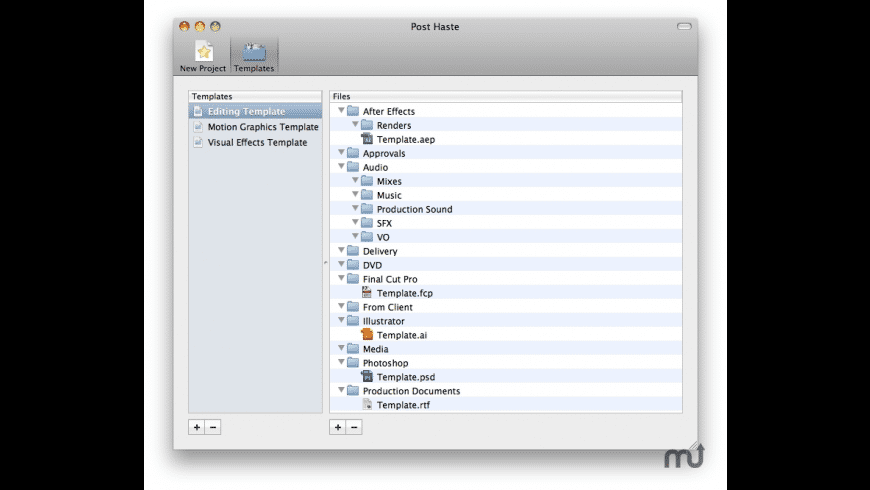This screenshot has height=490, width=870.
Task: Remove a file with Files minus button
Action: point(354,427)
